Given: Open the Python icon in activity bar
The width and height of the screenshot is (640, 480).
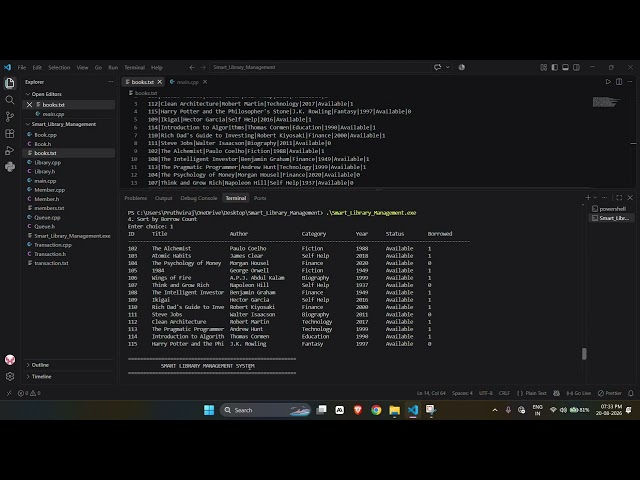Looking at the screenshot, I should point(10,167).
